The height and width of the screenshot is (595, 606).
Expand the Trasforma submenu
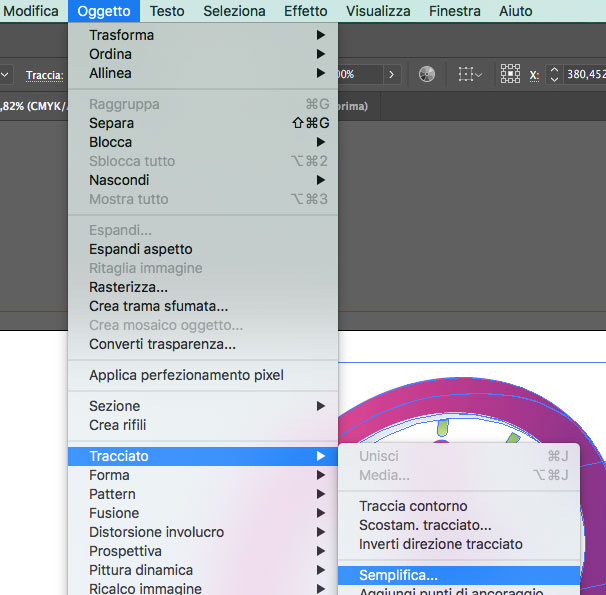(x=203, y=35)
